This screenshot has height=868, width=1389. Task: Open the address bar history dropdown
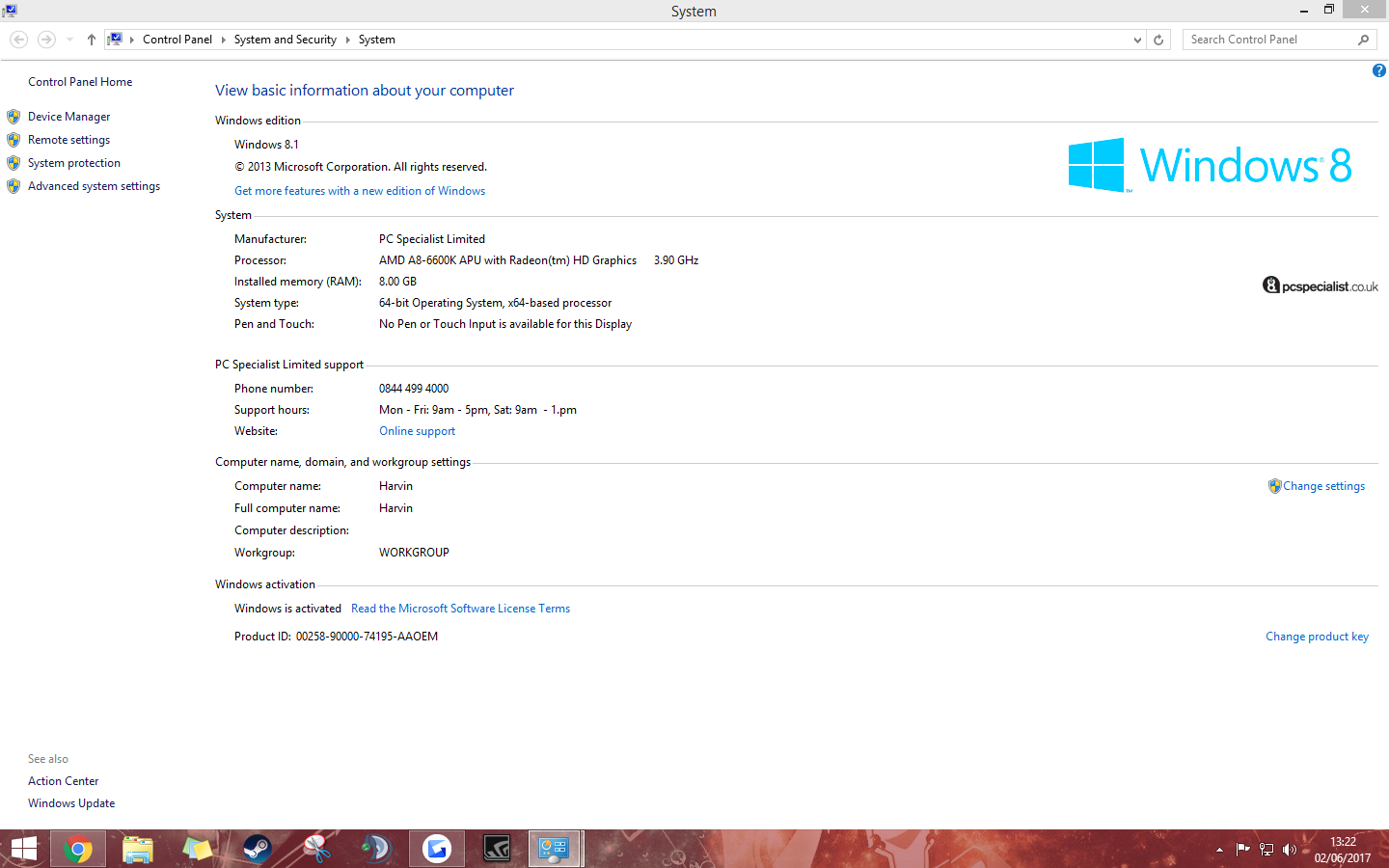(x=1137, y=40)
